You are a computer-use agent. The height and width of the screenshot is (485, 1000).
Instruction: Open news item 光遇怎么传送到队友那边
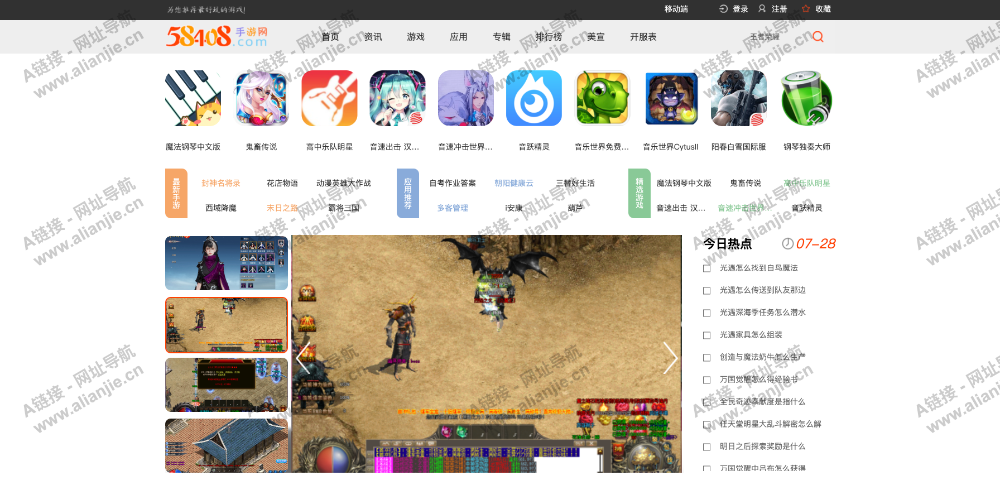pos(762,290)
